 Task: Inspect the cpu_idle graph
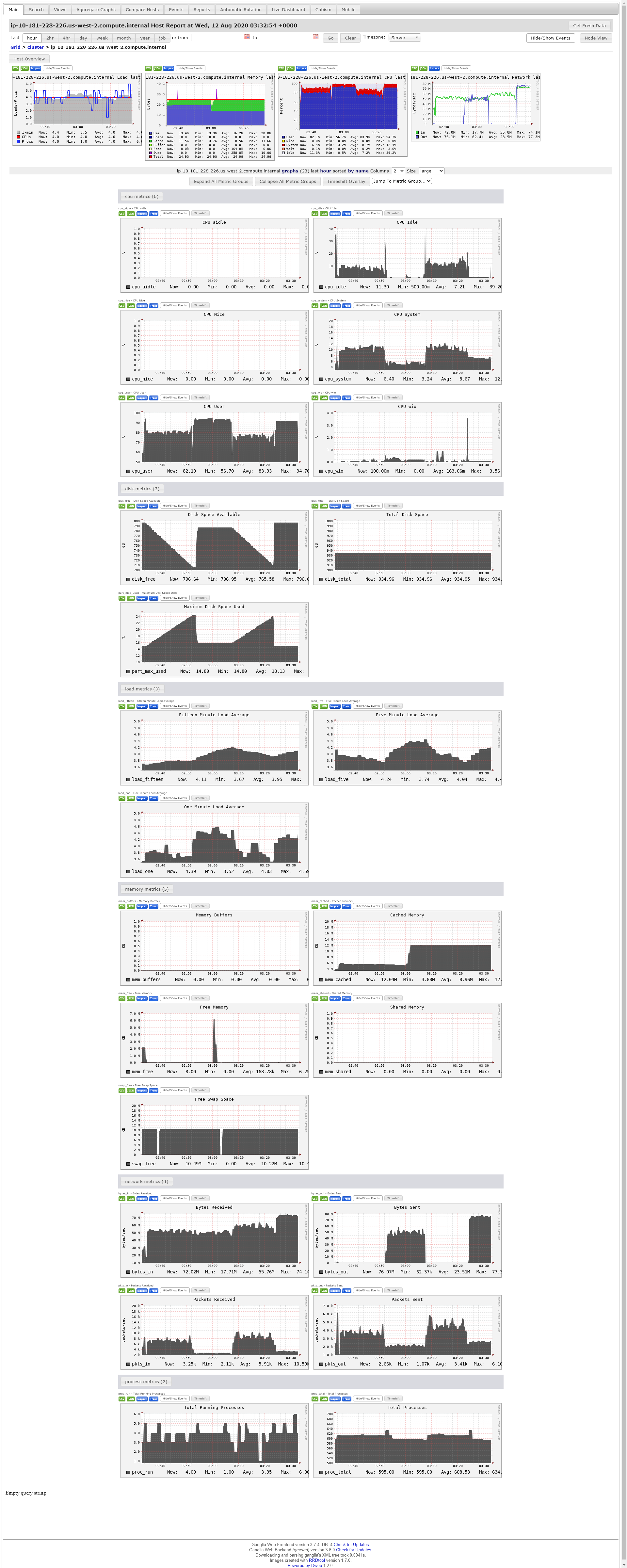tap(335, 214)
